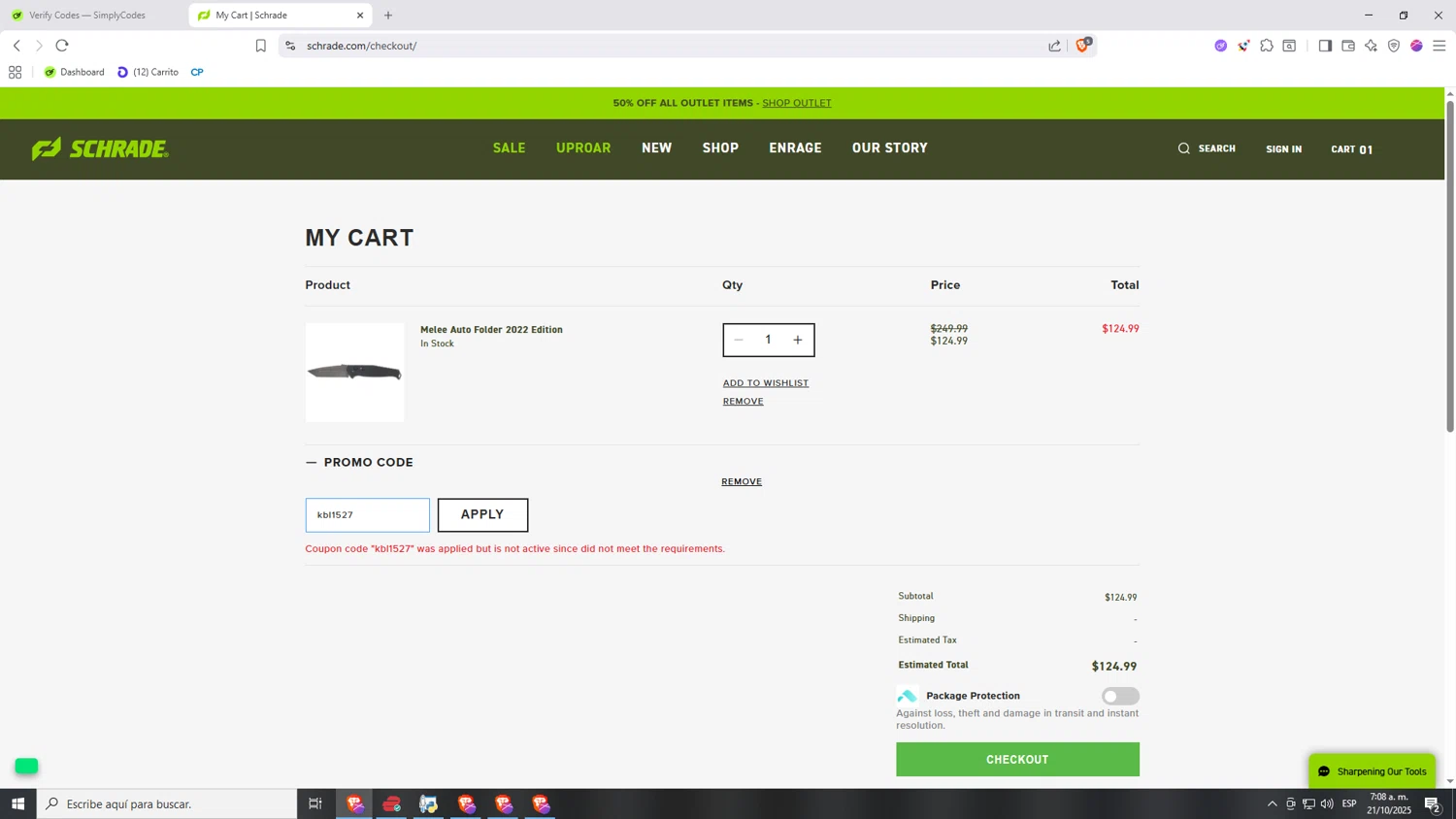Viewport: 1456px width, 819px height.
Task: Remove Melee Auto Folder from cart
Action: coord(743,402)
